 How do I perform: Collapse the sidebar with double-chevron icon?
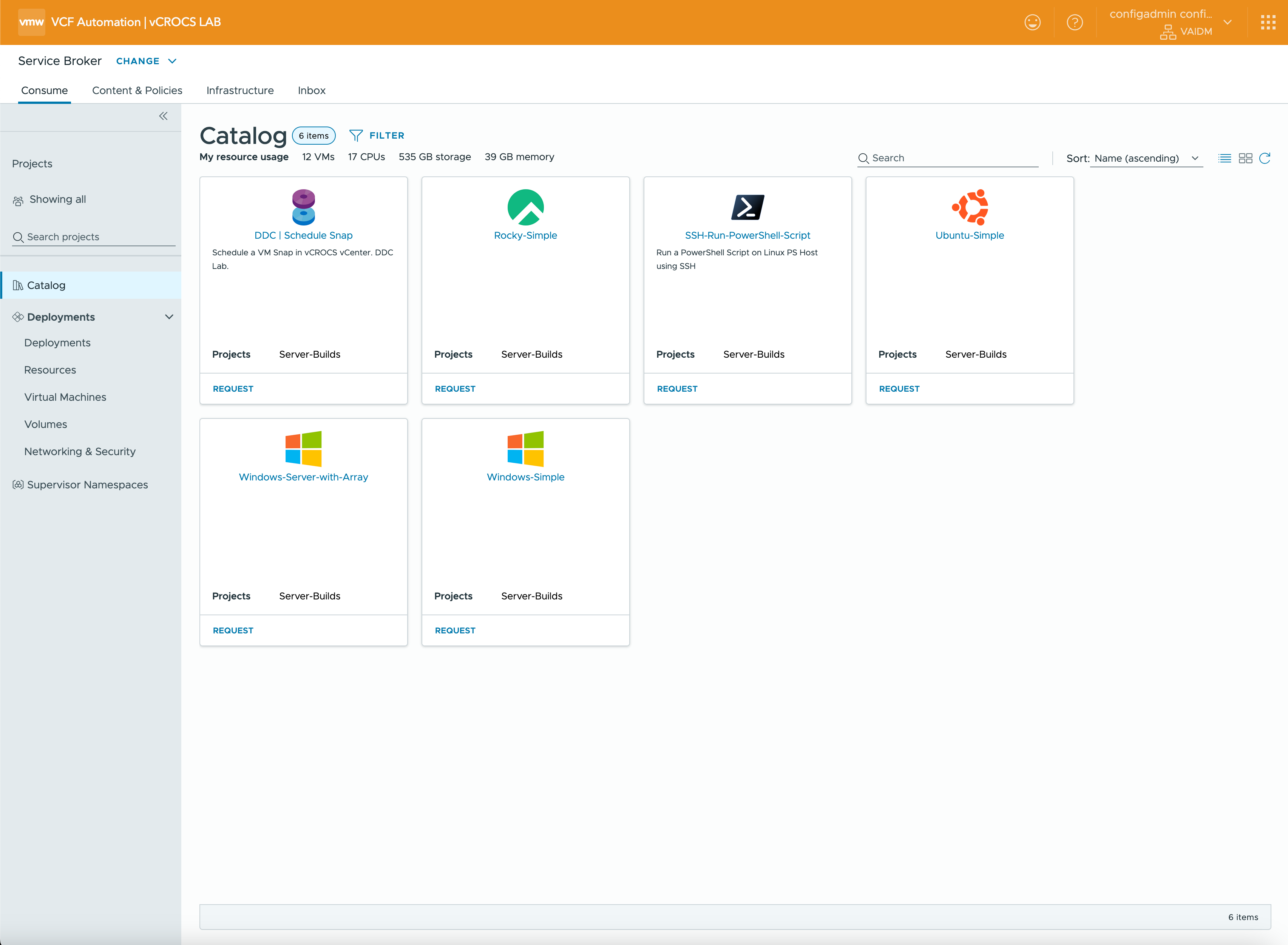pos(163,116)
